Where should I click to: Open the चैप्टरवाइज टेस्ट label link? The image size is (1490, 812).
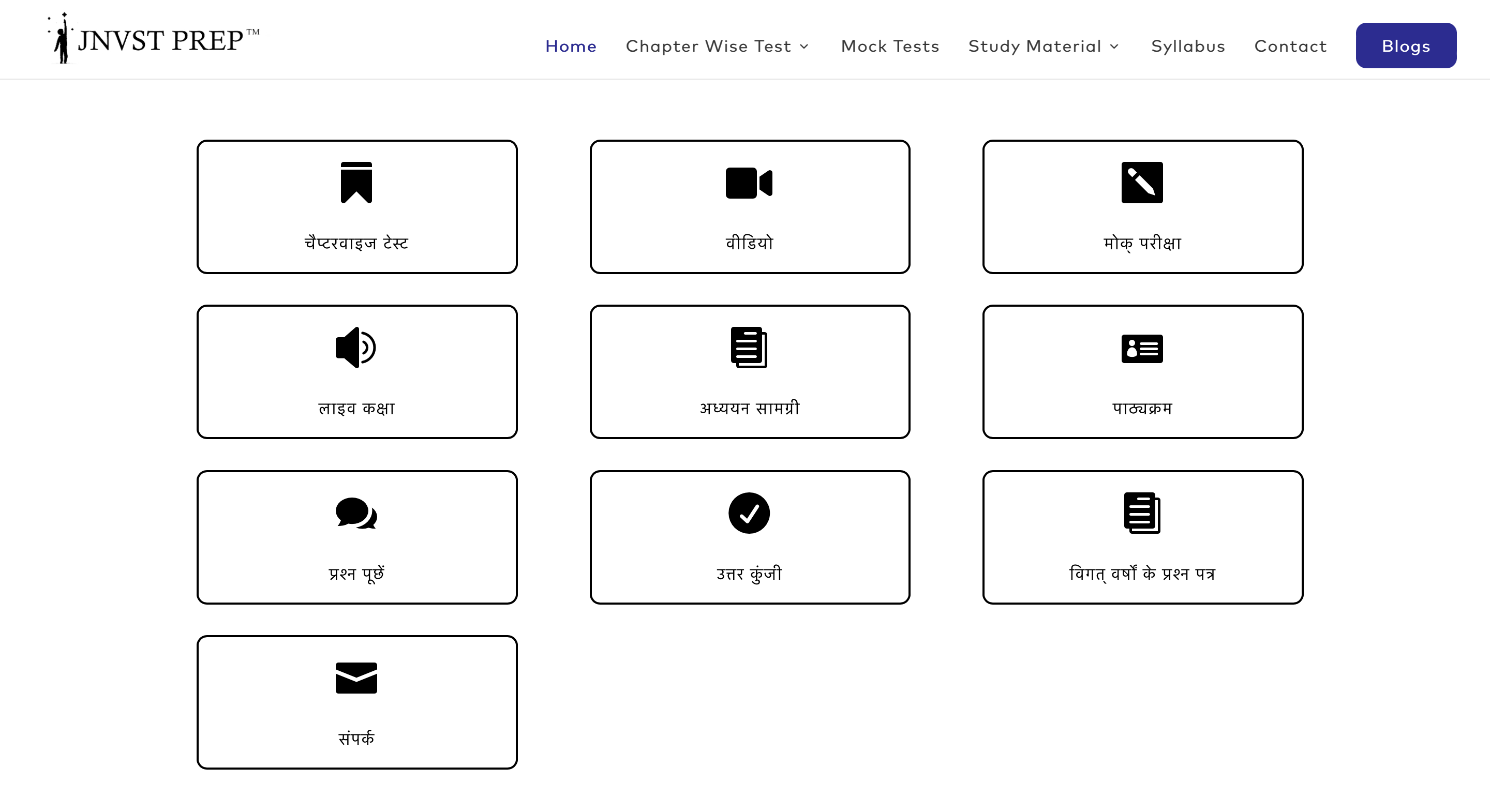point(356,243)
